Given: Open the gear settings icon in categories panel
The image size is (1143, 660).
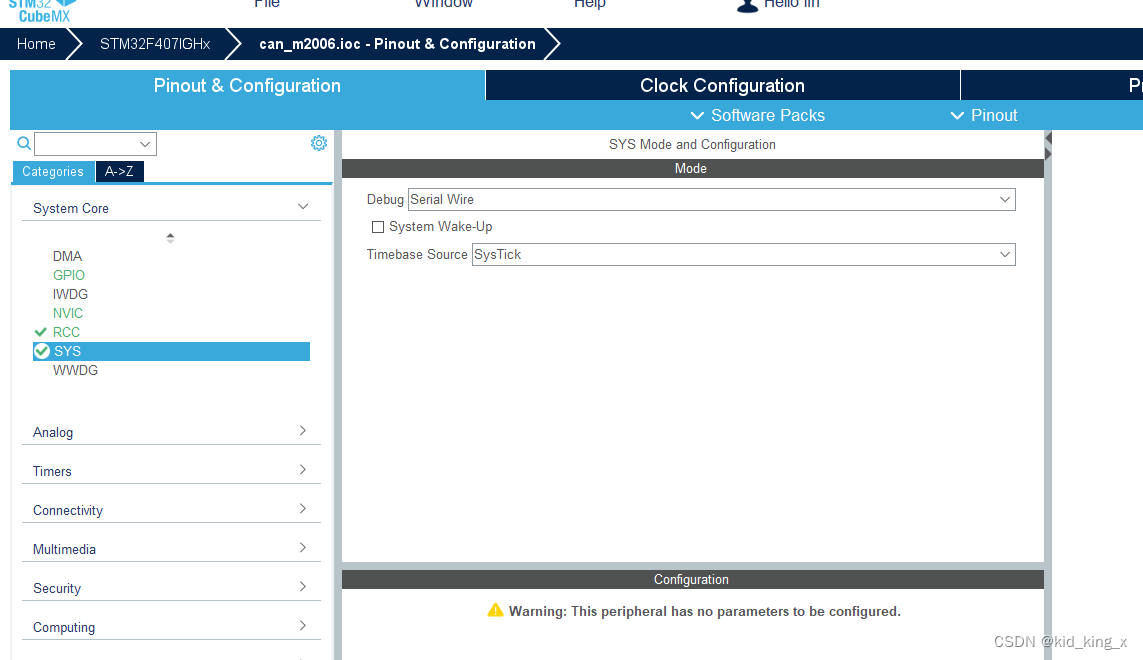Looking at the screenshot, I should pyautogui.click(x=319, y=143).
